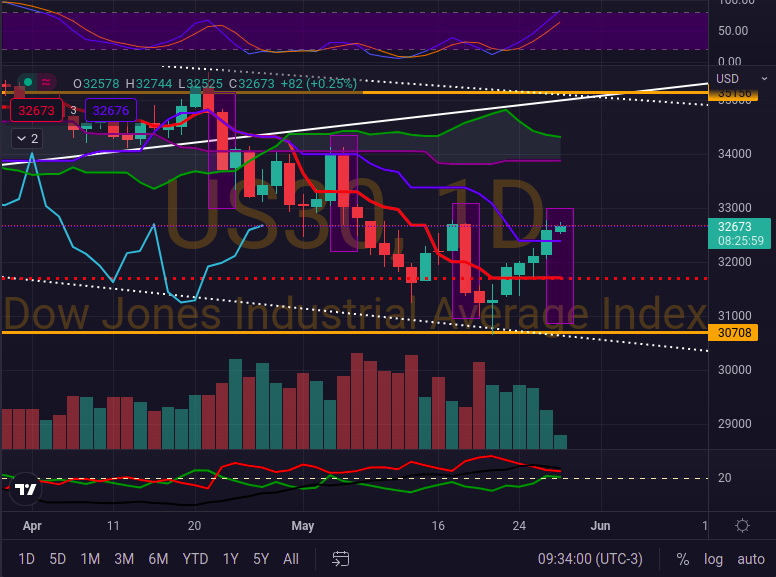
Task: Click the pink data mode wave icon
Action: [x=47, y=83]
